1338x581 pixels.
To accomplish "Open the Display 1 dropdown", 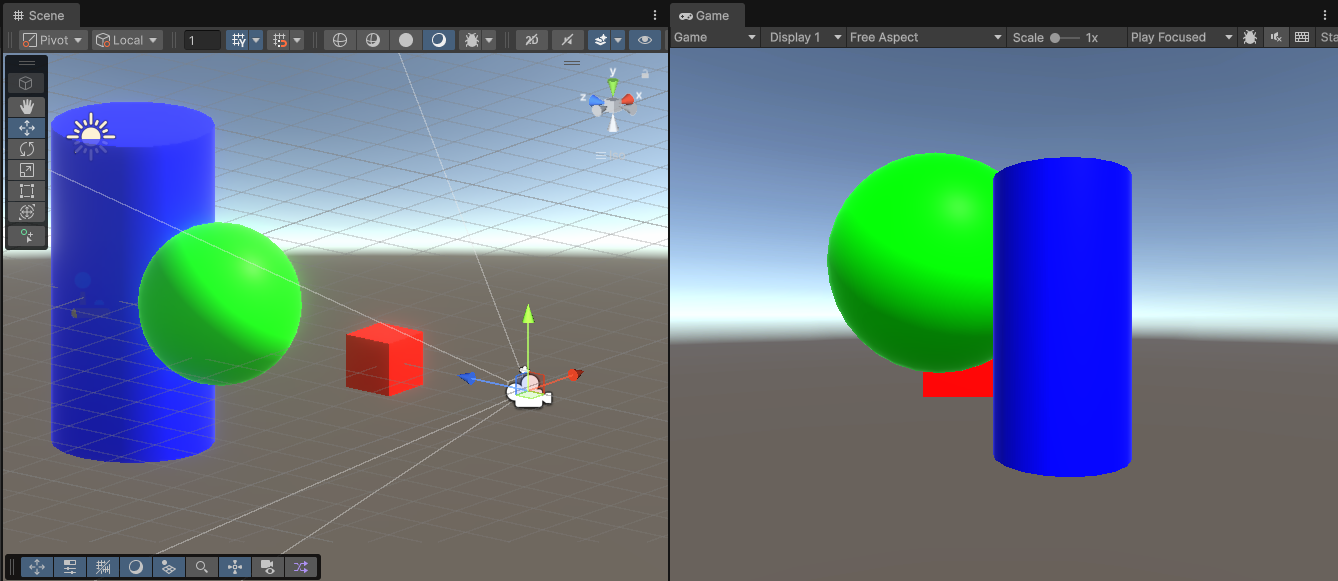I will 803,37.
